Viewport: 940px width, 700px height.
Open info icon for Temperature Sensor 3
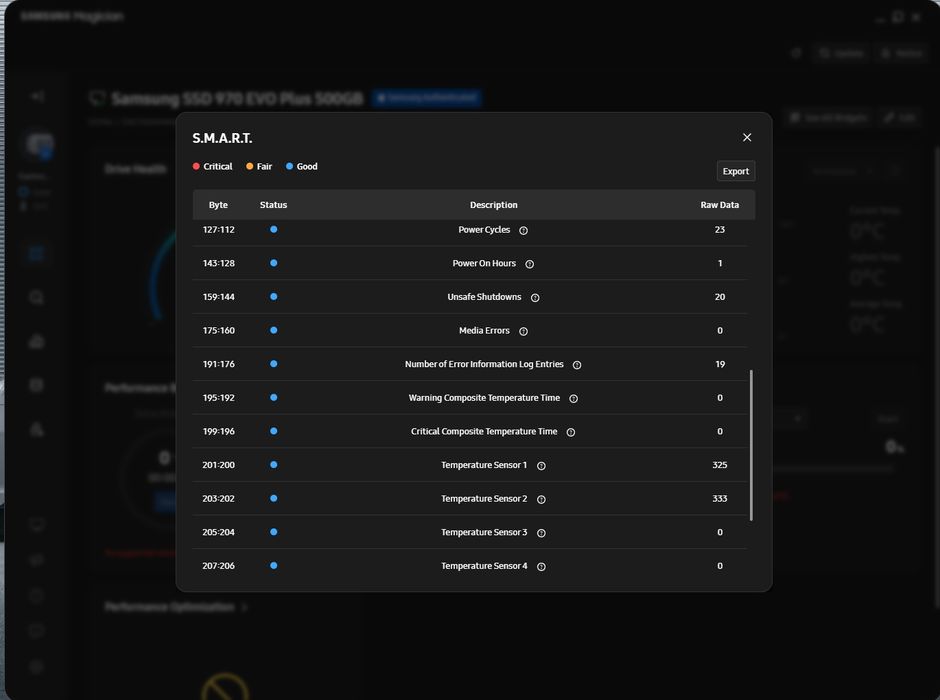coord(541,532)
